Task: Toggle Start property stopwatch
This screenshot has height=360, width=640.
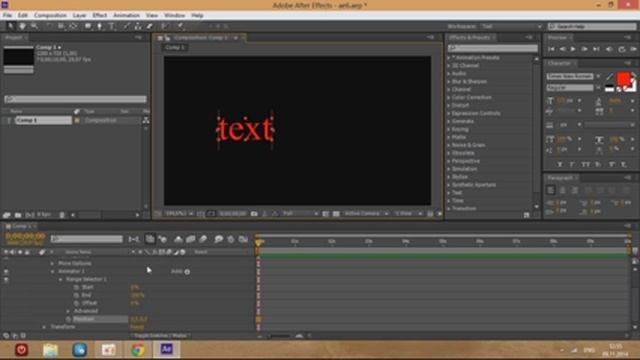Action: point(76,287)
